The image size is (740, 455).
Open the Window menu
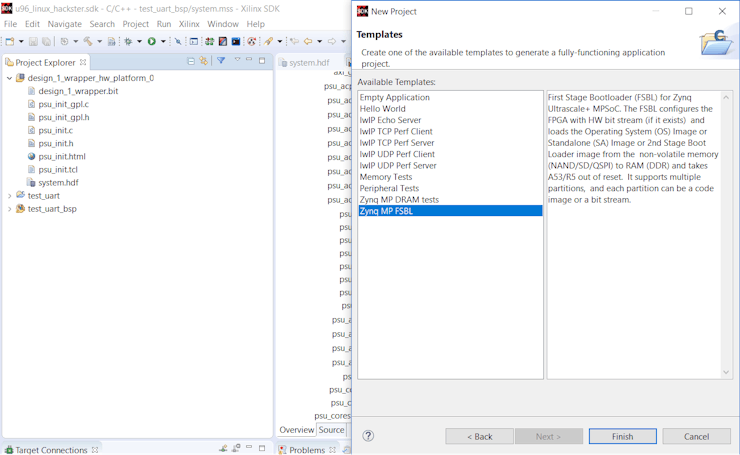pyautogui.click(x=223, y=24)
